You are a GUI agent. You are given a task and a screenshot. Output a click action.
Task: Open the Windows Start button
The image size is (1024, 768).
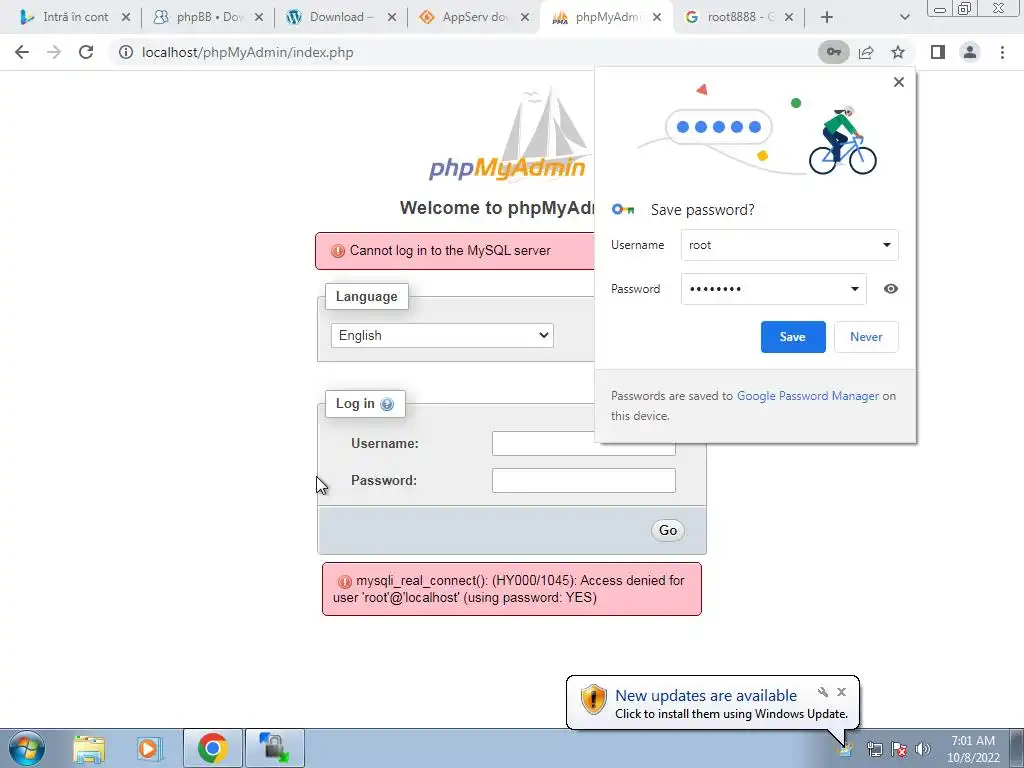(27, 748)
